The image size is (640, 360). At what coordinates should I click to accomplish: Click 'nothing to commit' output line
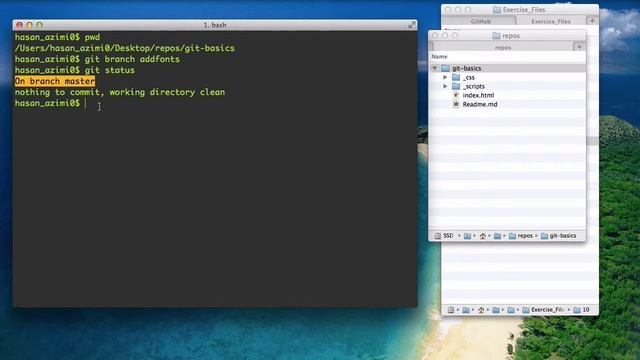[120, 92]
